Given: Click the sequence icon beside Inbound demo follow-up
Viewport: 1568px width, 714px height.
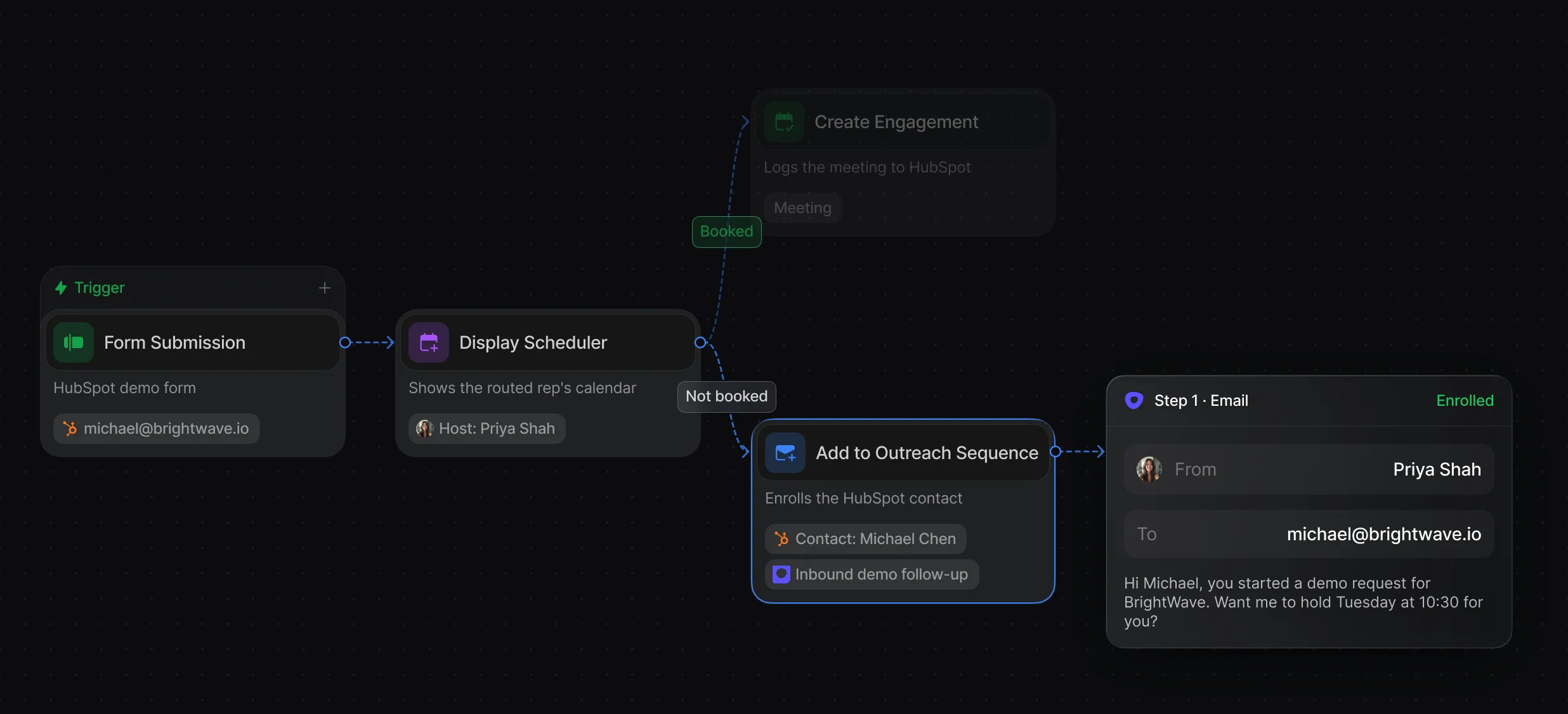Looking at the screenshot, I should 781,574.
